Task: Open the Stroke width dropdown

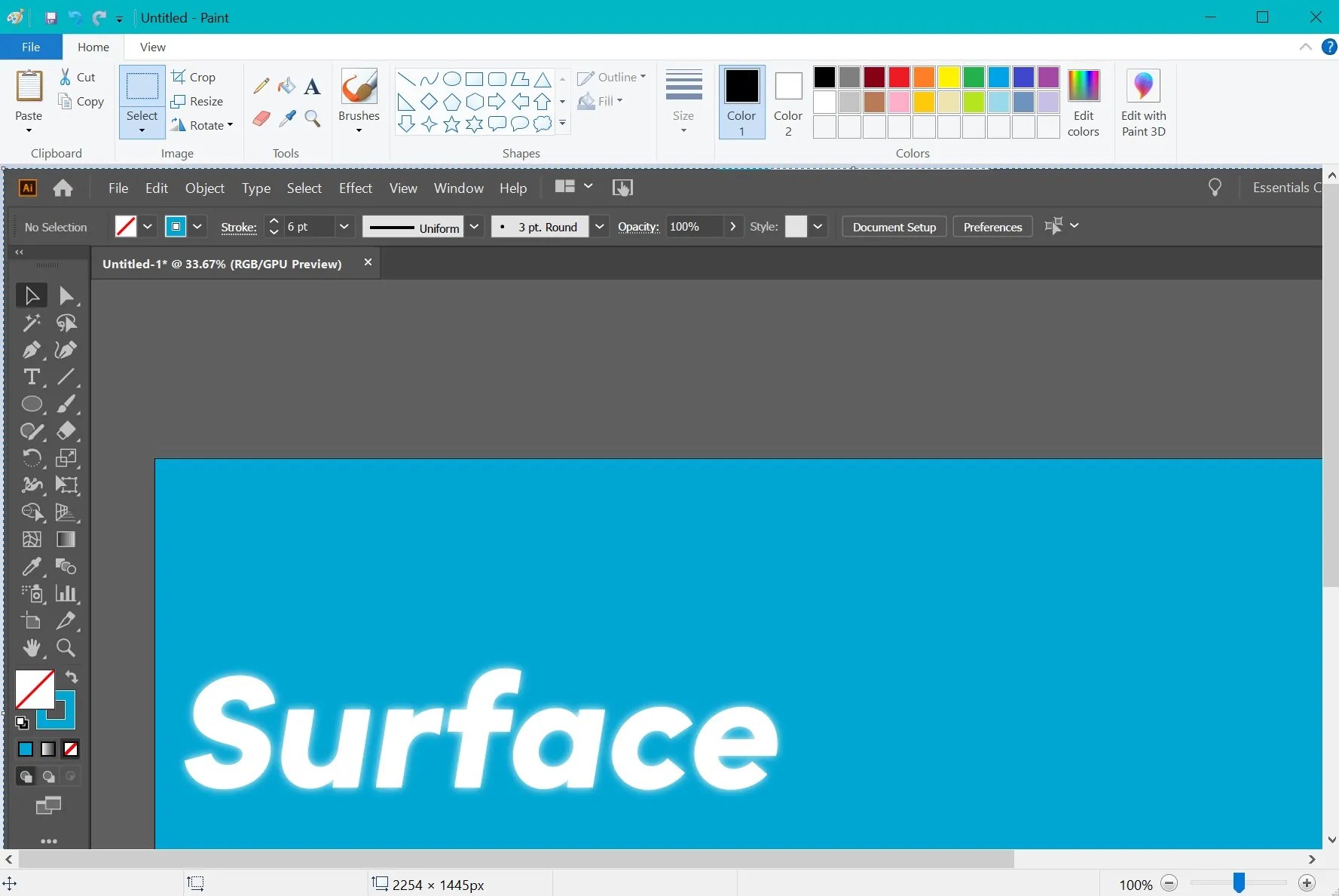Action: tap(344, 227)
